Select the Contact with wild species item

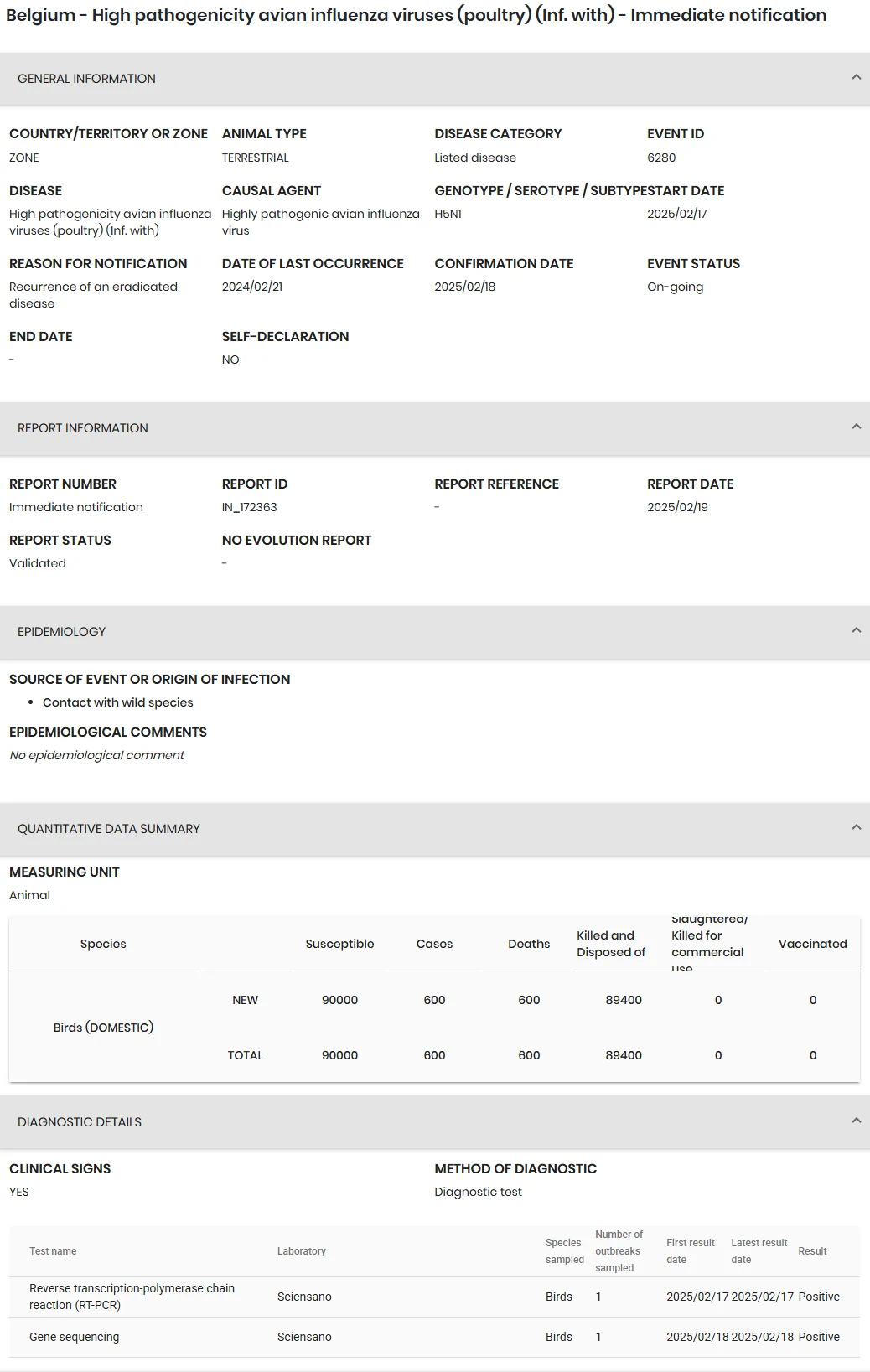[118, 702]
